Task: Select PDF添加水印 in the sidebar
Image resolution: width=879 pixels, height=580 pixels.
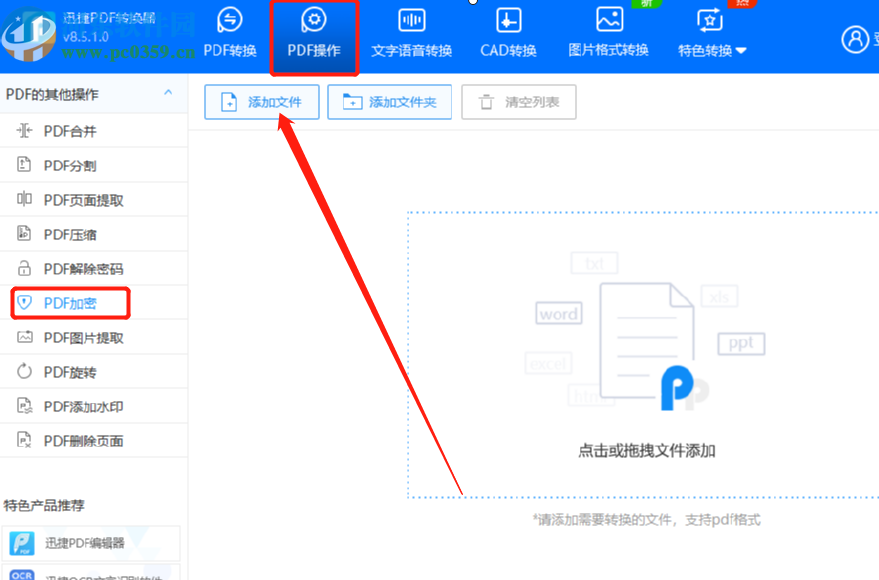Action: coord(94,406)
